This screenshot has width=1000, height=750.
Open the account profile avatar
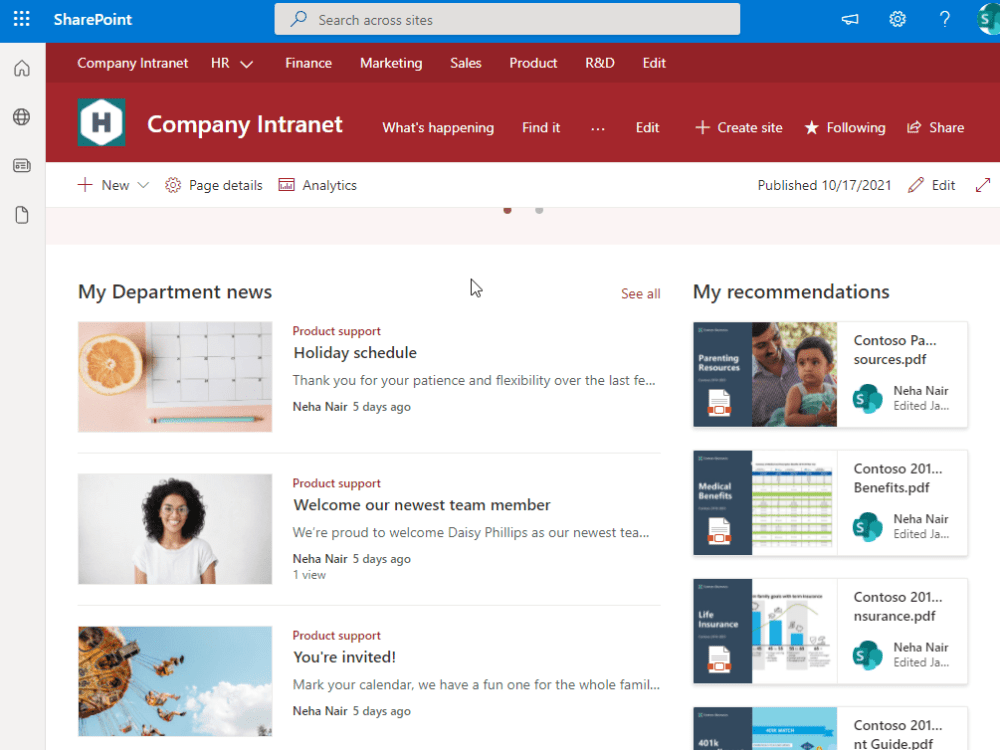pos(988,20)
